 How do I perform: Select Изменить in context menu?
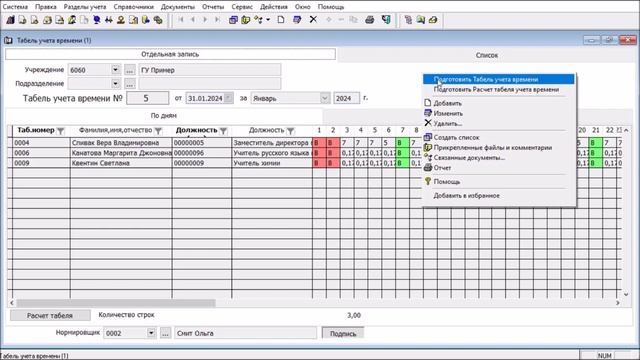pos(498,113)
